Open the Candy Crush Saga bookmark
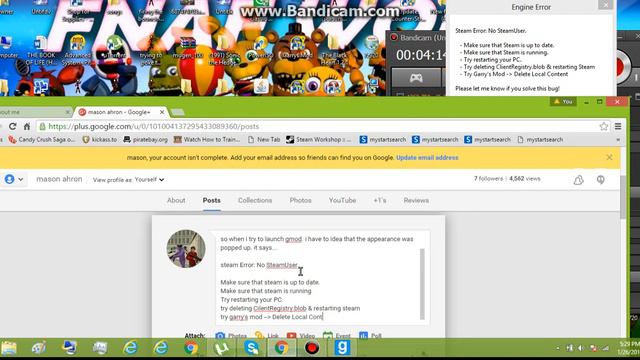The height and width of the screenshot is (360, 640). point(42,140)
